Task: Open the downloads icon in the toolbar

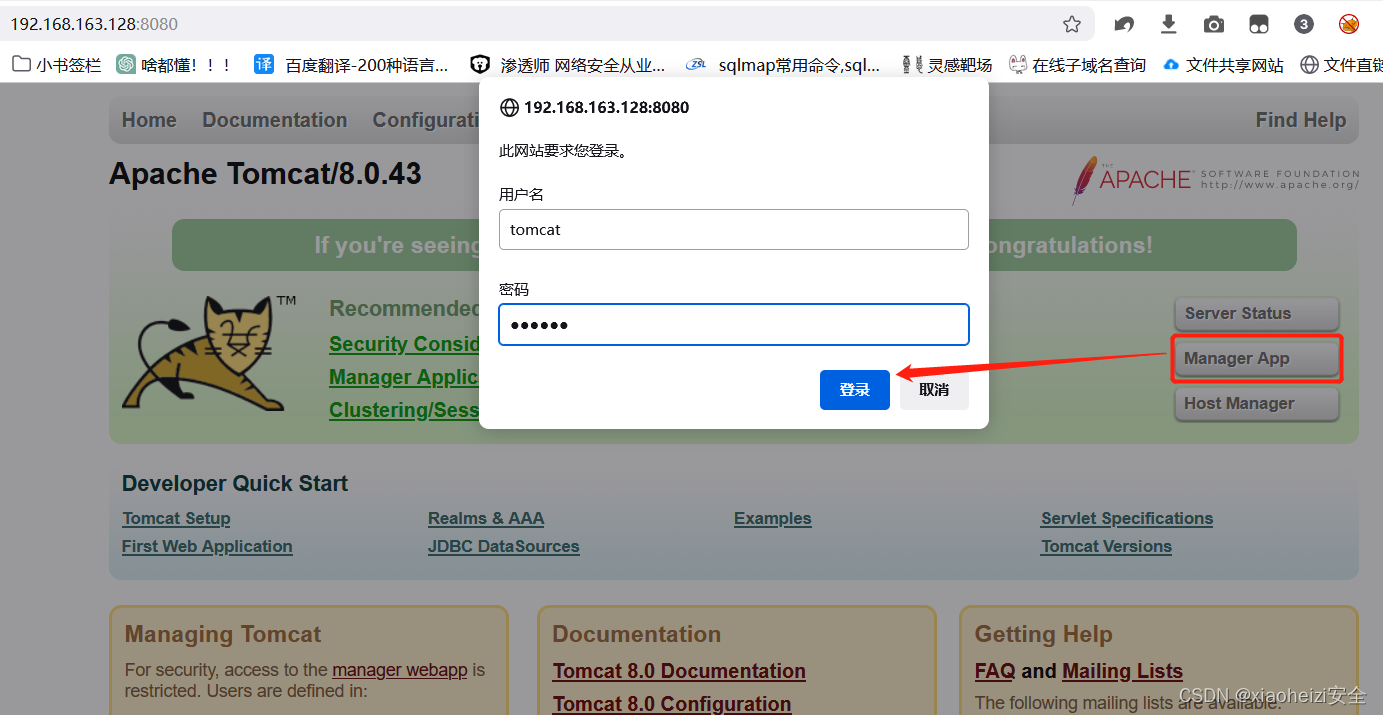Action: click(1168, 23)
